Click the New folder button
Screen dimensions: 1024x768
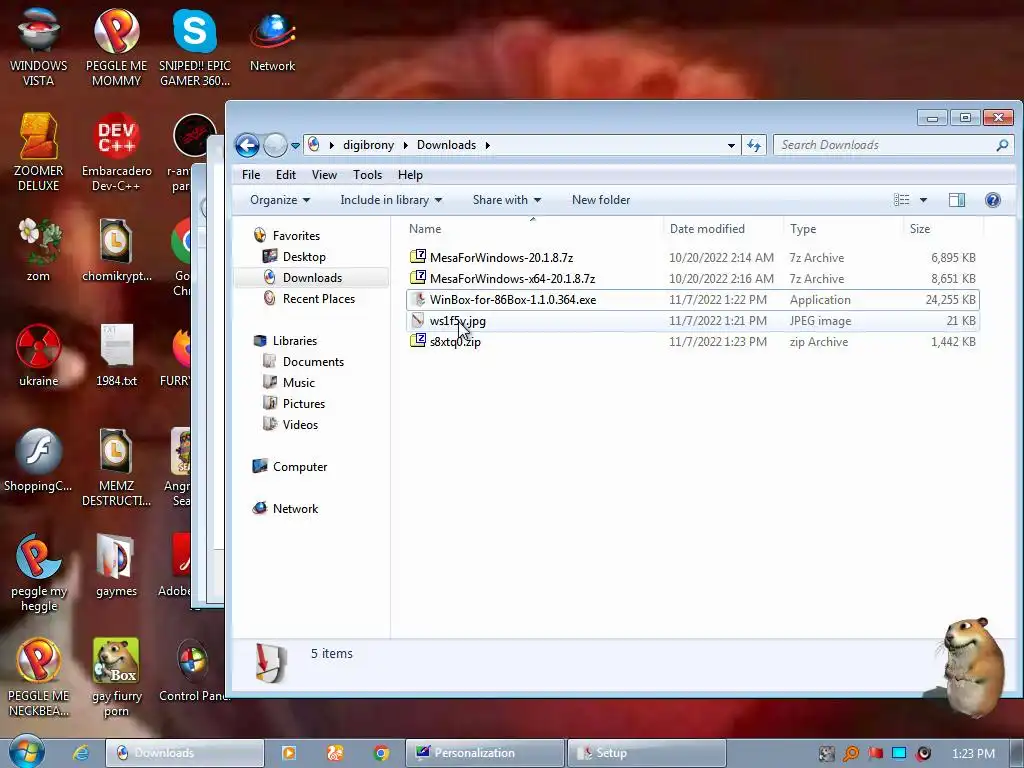(601, 200)
